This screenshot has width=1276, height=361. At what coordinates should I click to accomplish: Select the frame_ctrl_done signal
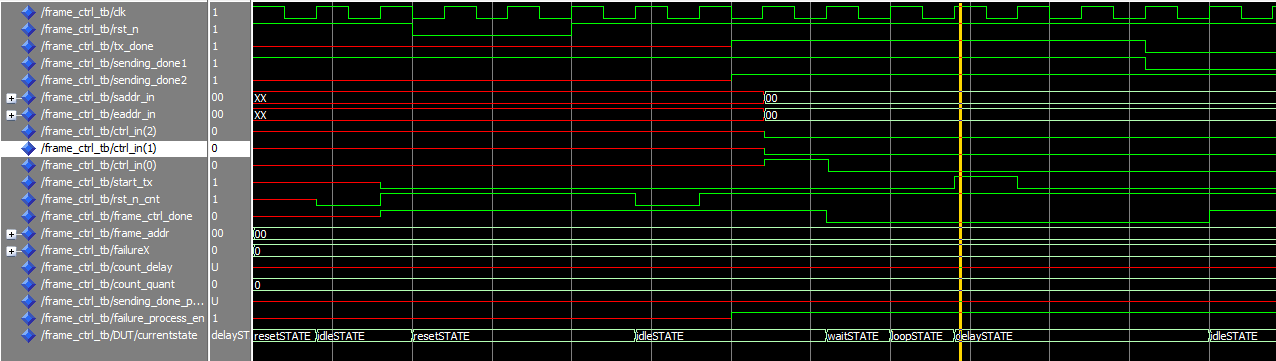tap(116, 216)
